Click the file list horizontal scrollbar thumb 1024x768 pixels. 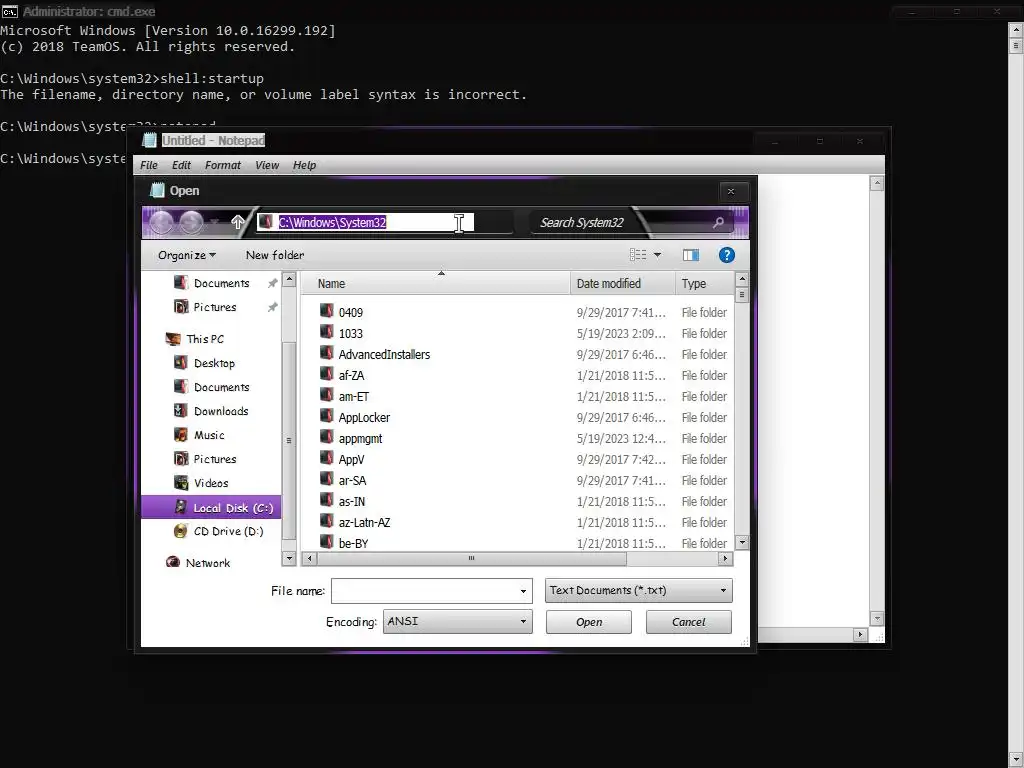pos(472,559)
